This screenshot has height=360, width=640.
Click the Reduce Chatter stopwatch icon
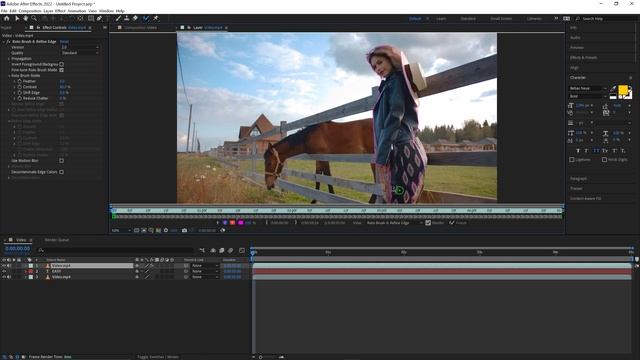coord(20,98)
